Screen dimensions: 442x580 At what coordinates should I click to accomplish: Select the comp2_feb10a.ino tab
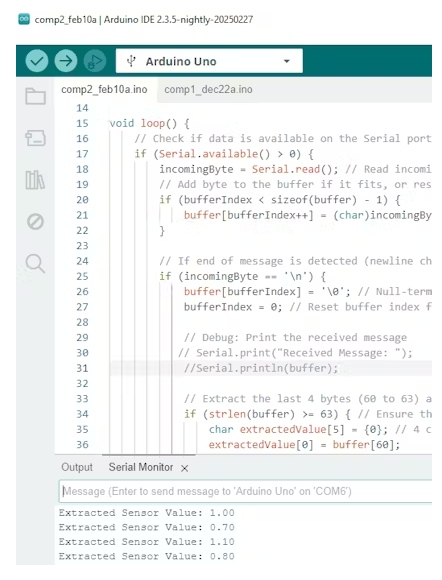104,90
